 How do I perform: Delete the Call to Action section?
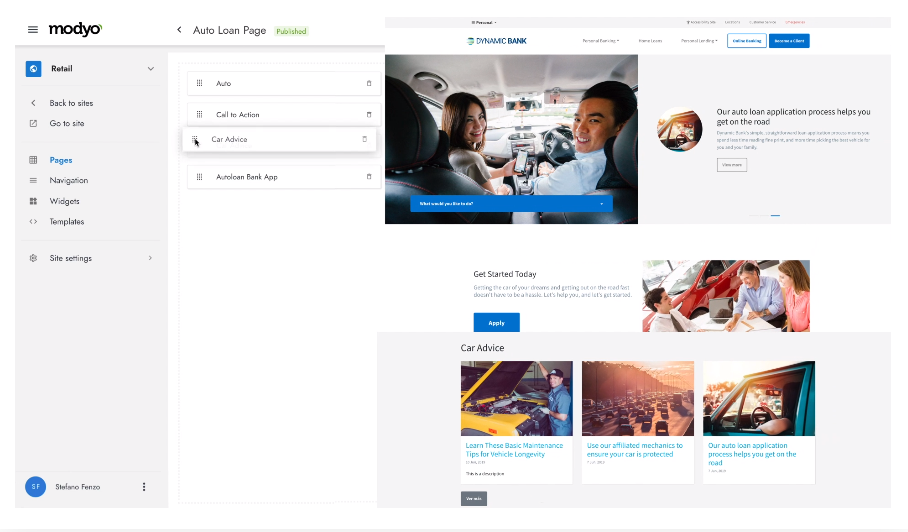coord(368,115)
